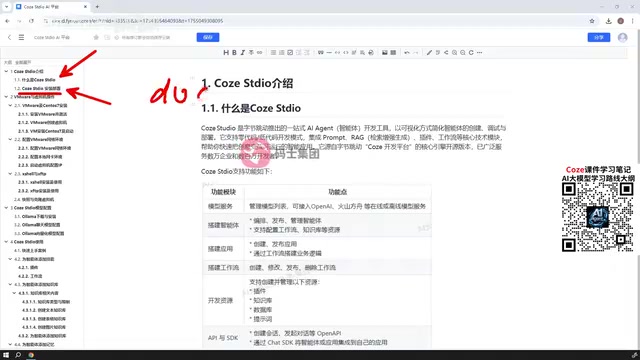Insert quote block from toolbar
The image size is (640, 360).
pyautogui.click(x=321, y=53)
